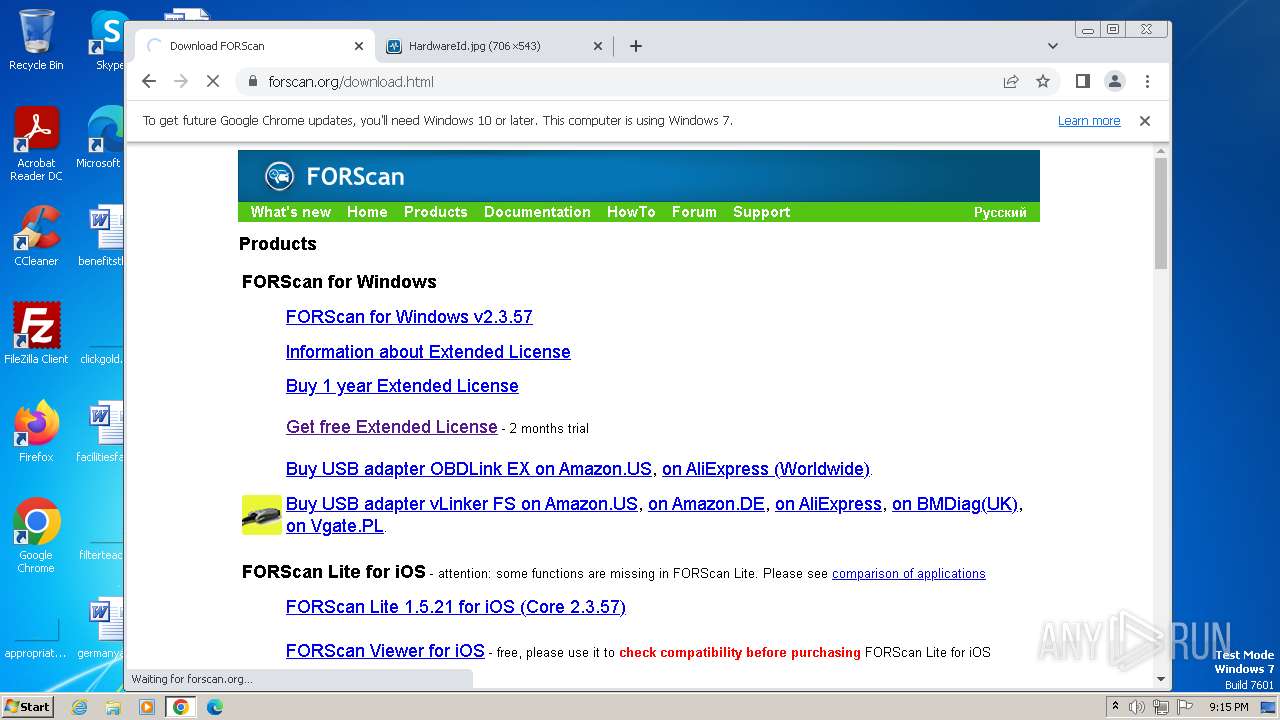Open the on Vgate.PL link
The image size is (1280, 720).
(x=335, y=526)
